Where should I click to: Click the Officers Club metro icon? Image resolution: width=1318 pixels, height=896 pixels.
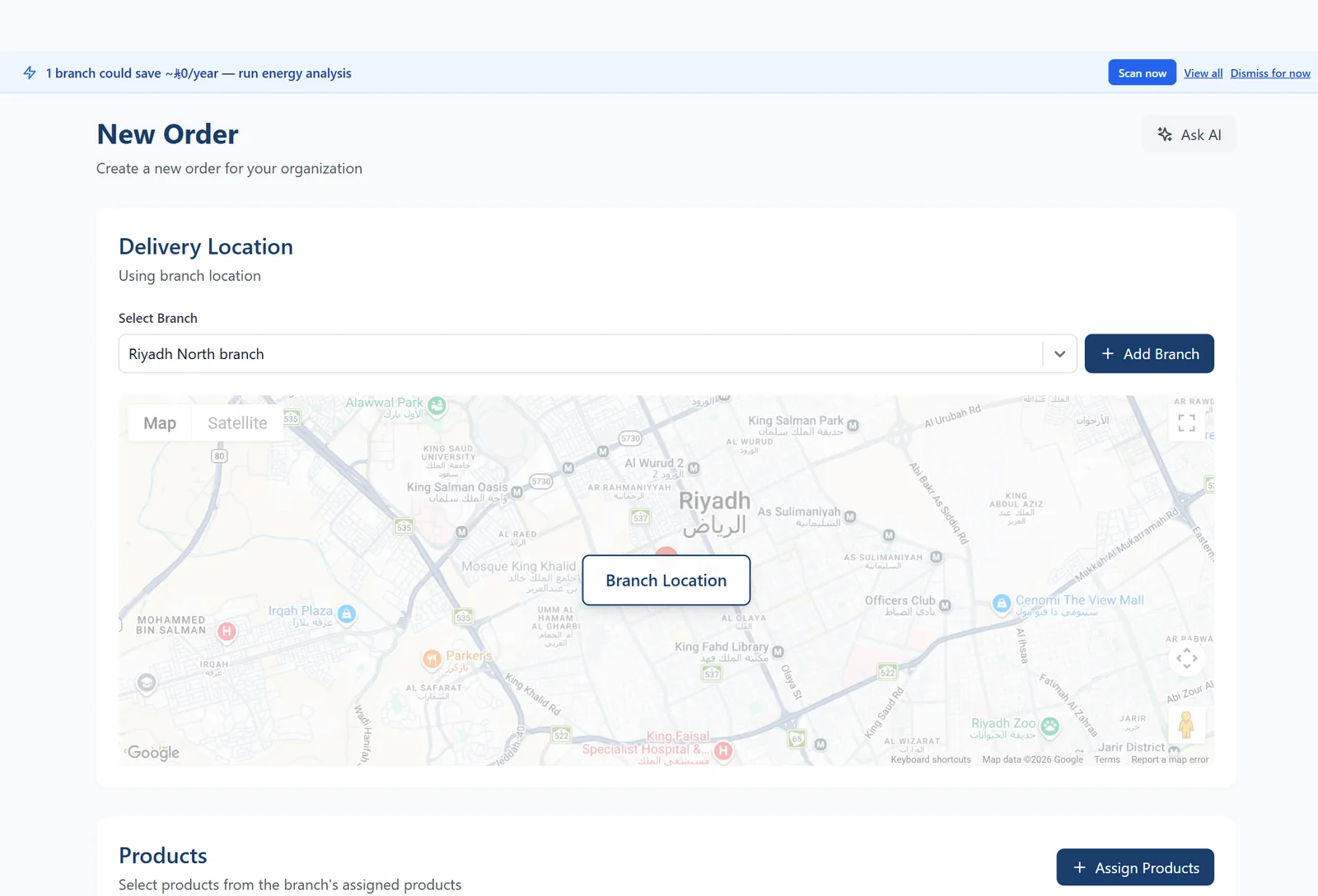pos(945,605)
